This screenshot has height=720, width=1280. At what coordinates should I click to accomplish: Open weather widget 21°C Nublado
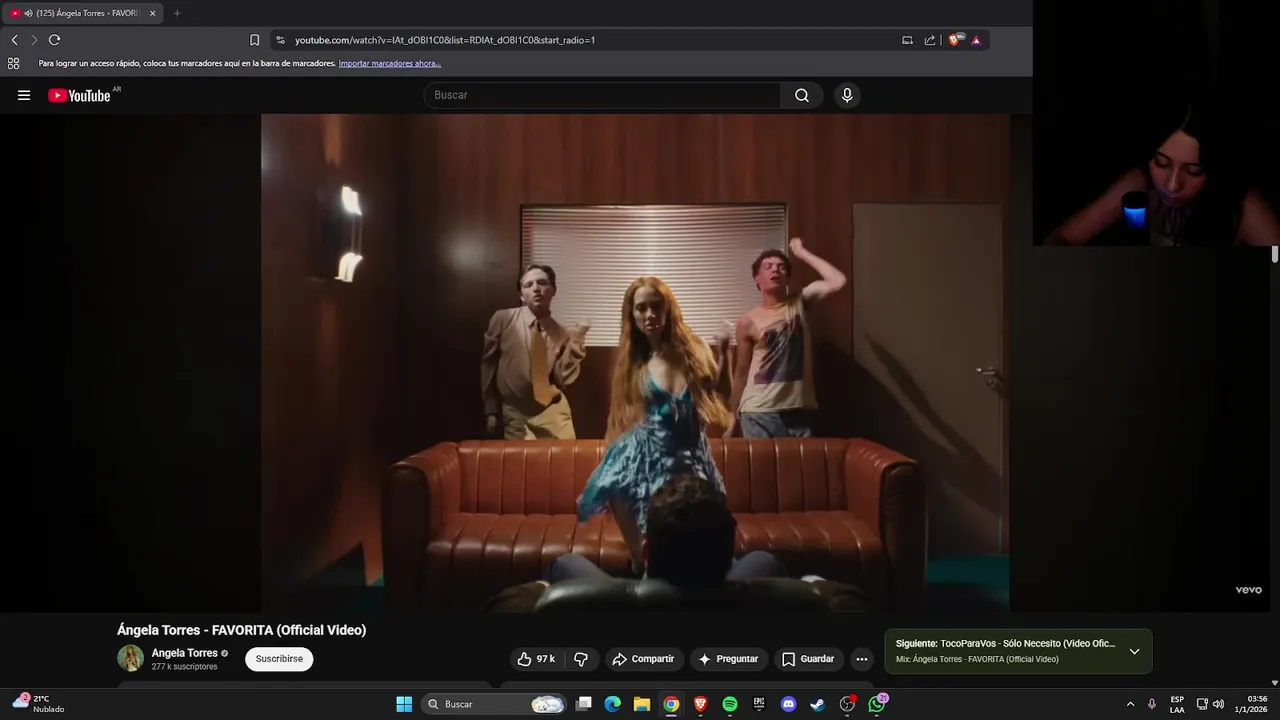coord(37,704)
